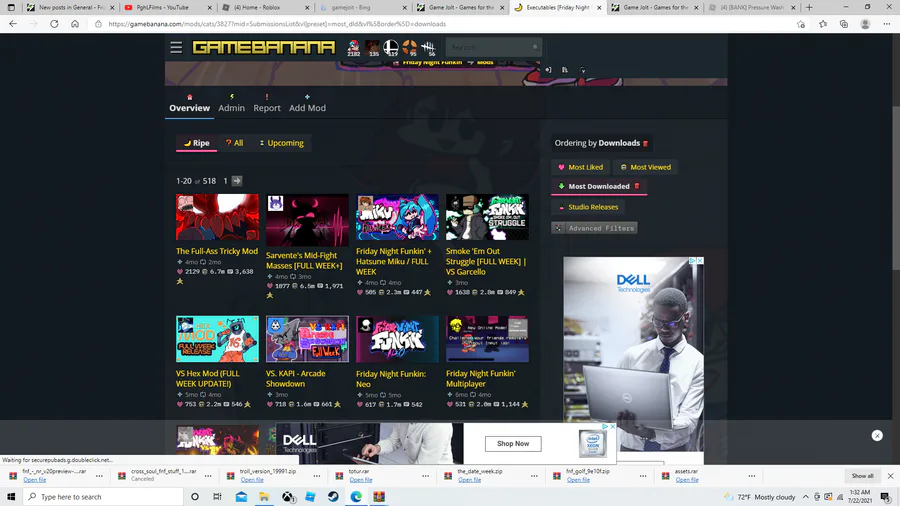Open options for cross_soul_fnf_stuff download

(x=208, y=476)
